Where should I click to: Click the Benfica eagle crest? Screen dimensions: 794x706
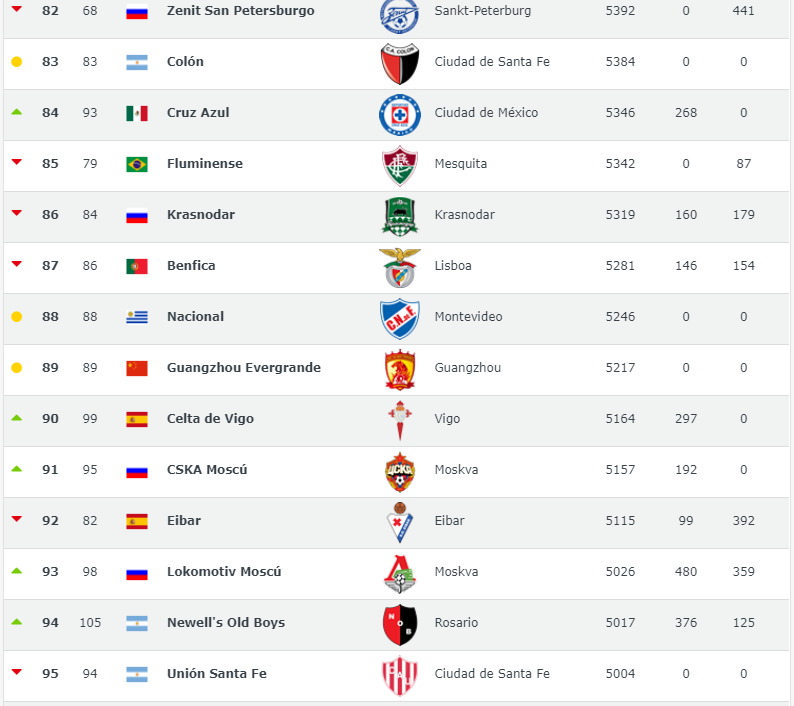[400, 268]
